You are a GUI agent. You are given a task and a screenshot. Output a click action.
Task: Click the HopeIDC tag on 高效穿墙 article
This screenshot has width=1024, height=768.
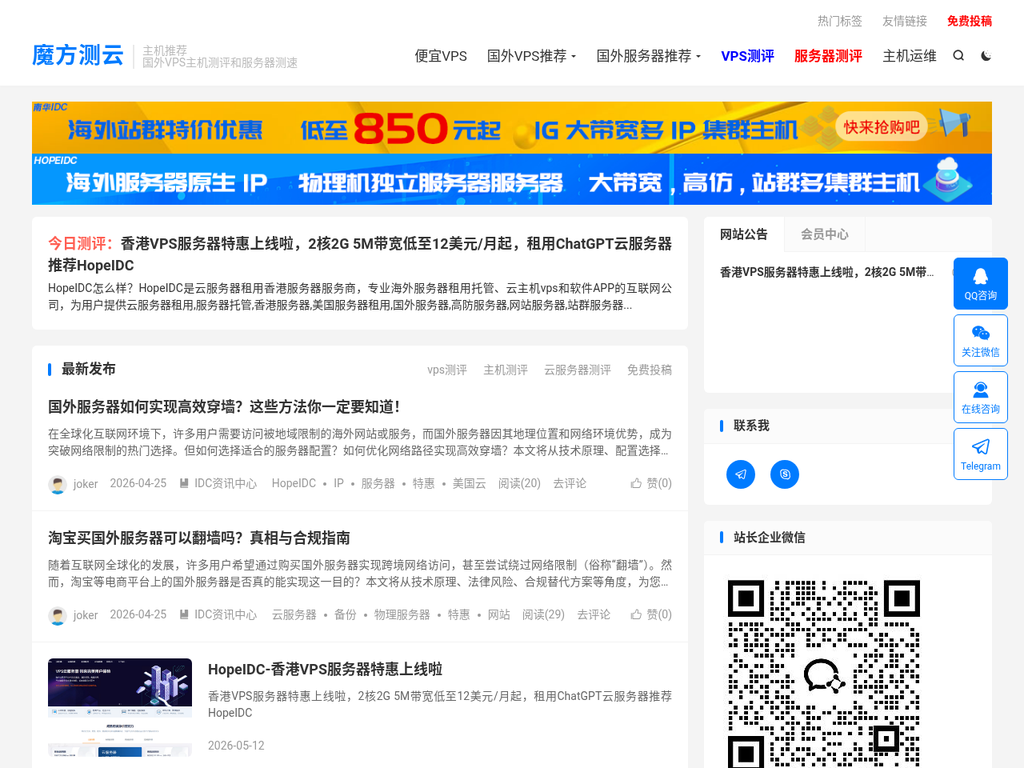[x=293, y=483]
